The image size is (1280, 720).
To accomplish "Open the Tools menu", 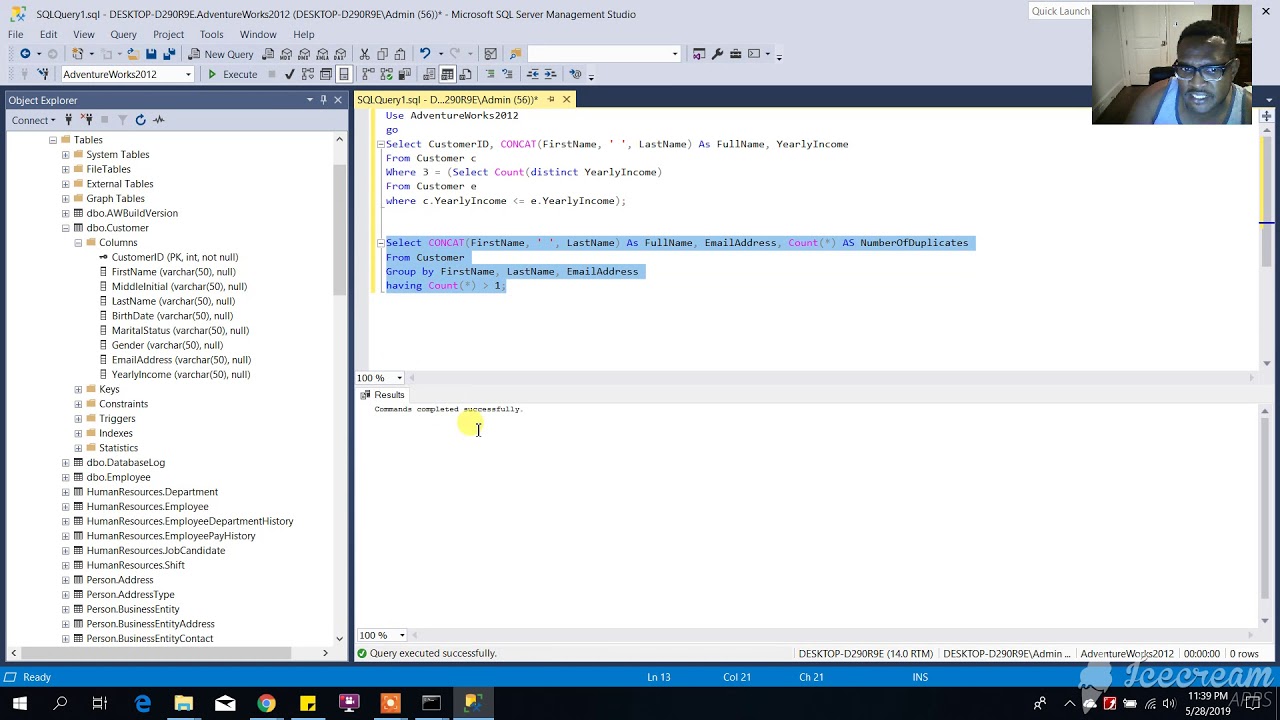I will click(211, 34).
